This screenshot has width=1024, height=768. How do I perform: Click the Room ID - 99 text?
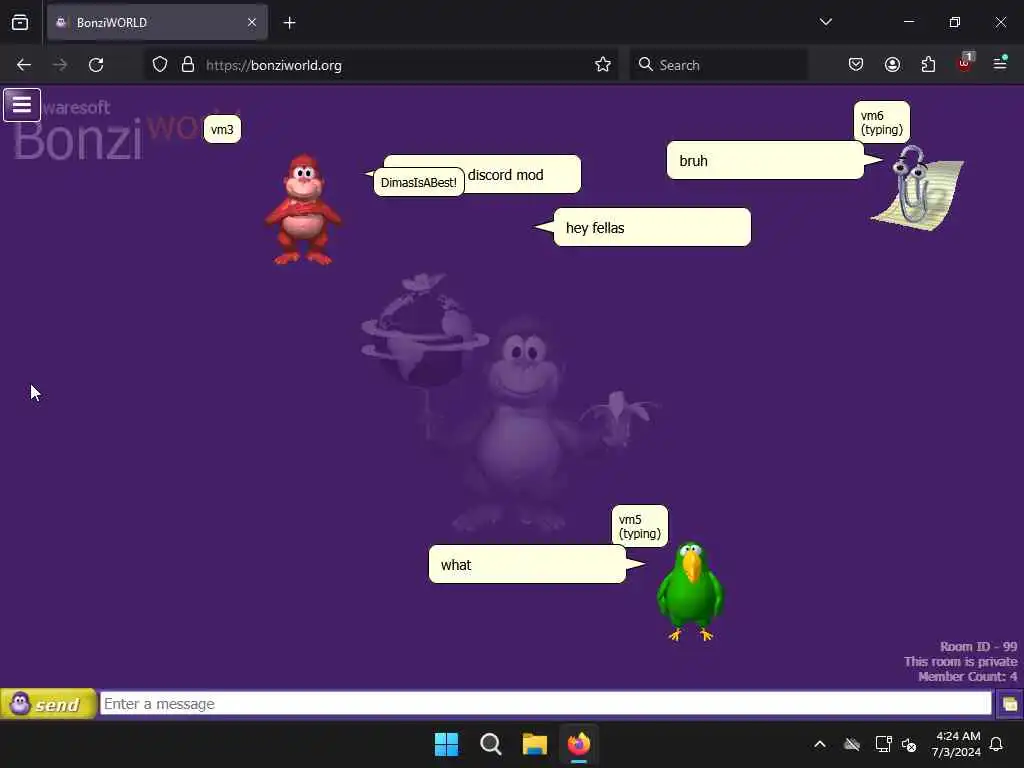coord(978,647)
